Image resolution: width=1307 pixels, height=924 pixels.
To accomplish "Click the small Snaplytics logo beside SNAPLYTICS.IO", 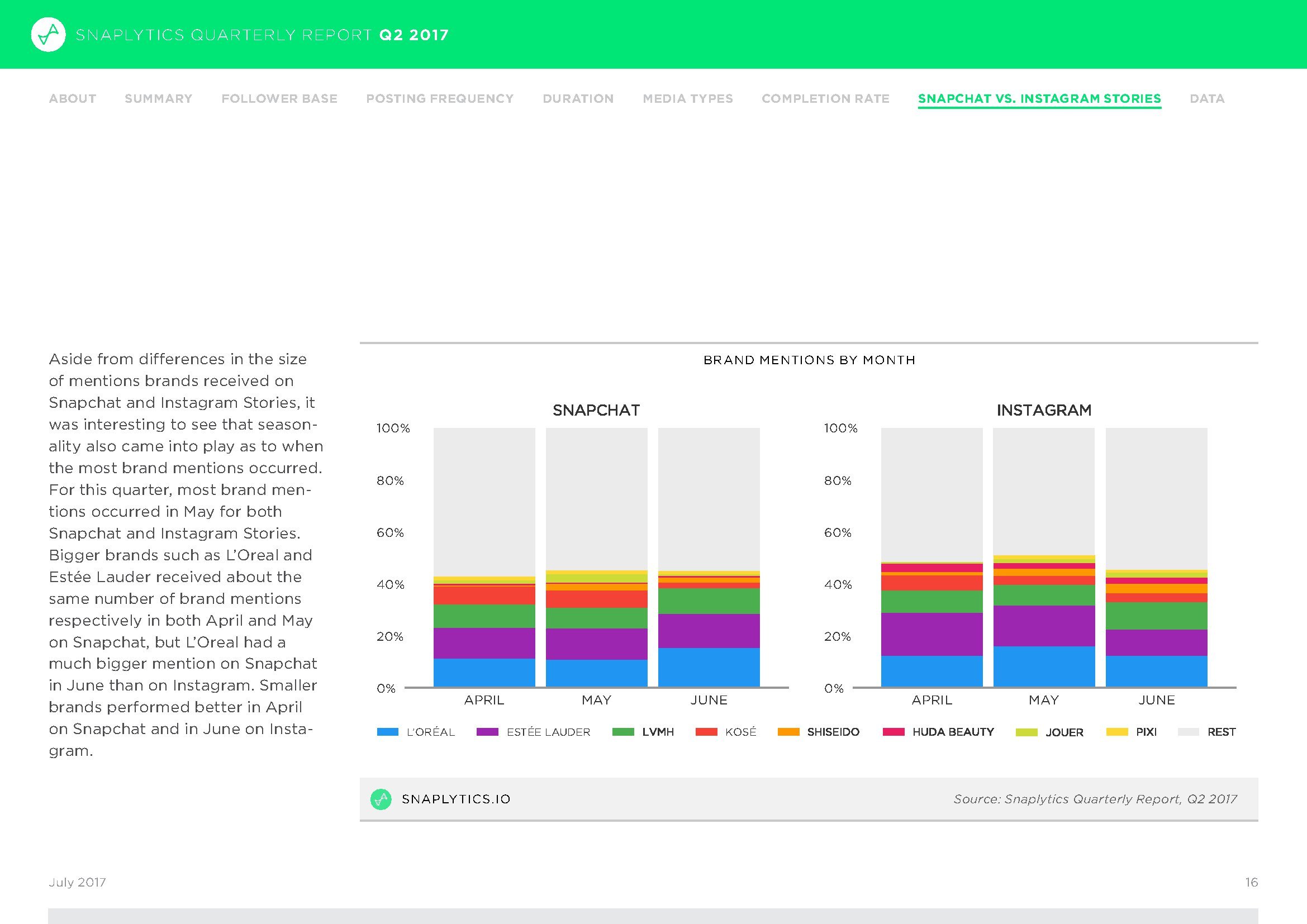I will (381, 799).
